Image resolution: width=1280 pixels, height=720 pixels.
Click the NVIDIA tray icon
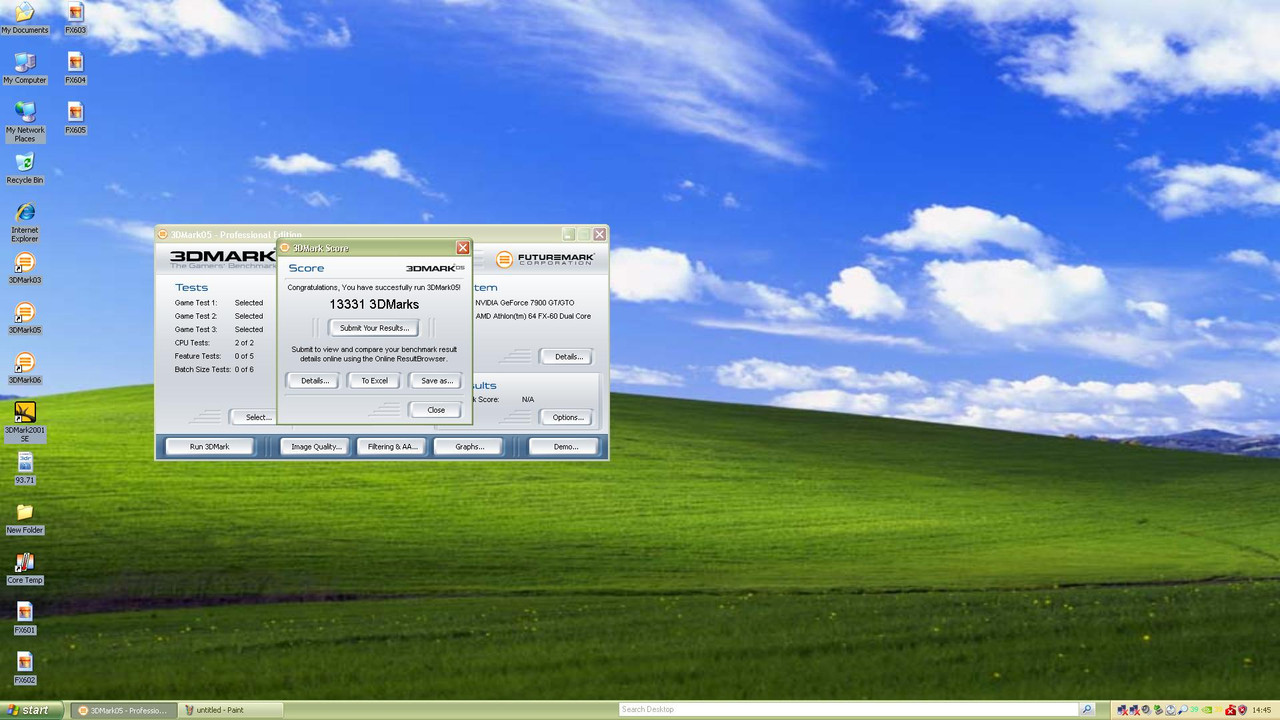click(x=1207, y=710)
